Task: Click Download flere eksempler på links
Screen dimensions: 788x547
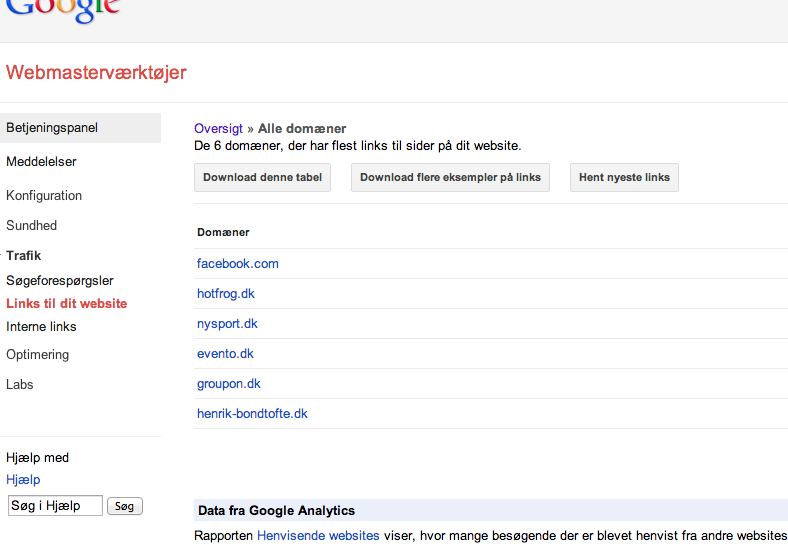Action: click(450, 177)
